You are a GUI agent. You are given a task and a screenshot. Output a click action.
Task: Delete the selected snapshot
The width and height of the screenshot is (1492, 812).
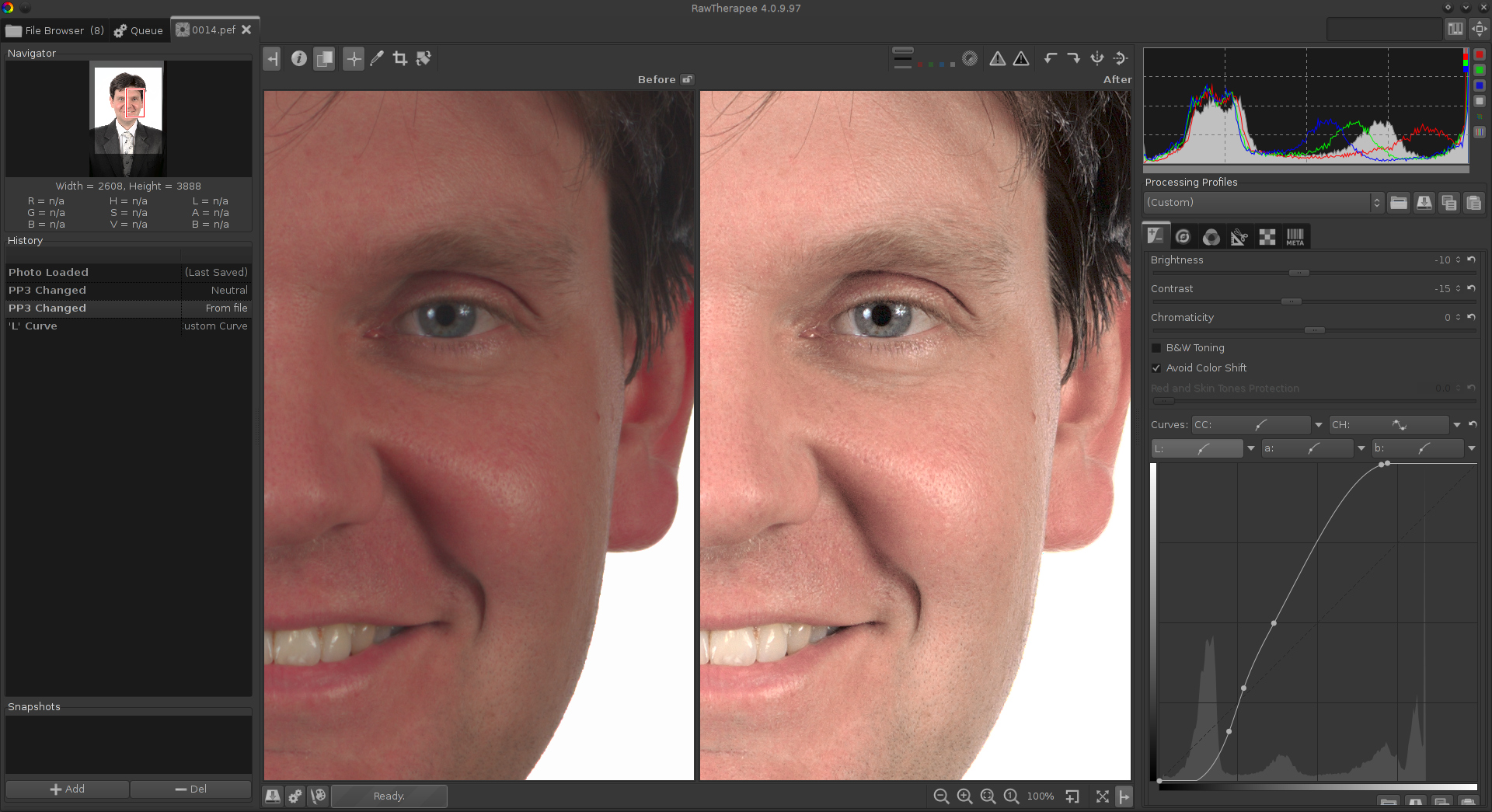[190, 789]
